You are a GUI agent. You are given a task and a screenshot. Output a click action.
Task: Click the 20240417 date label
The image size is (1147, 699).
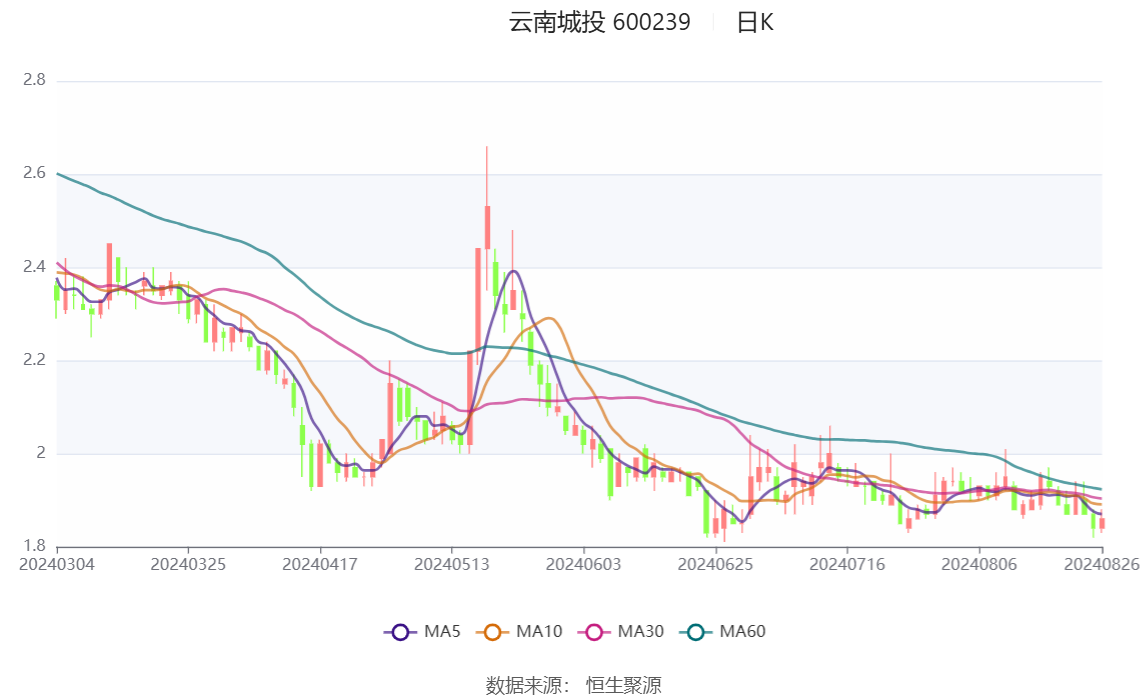320,564
